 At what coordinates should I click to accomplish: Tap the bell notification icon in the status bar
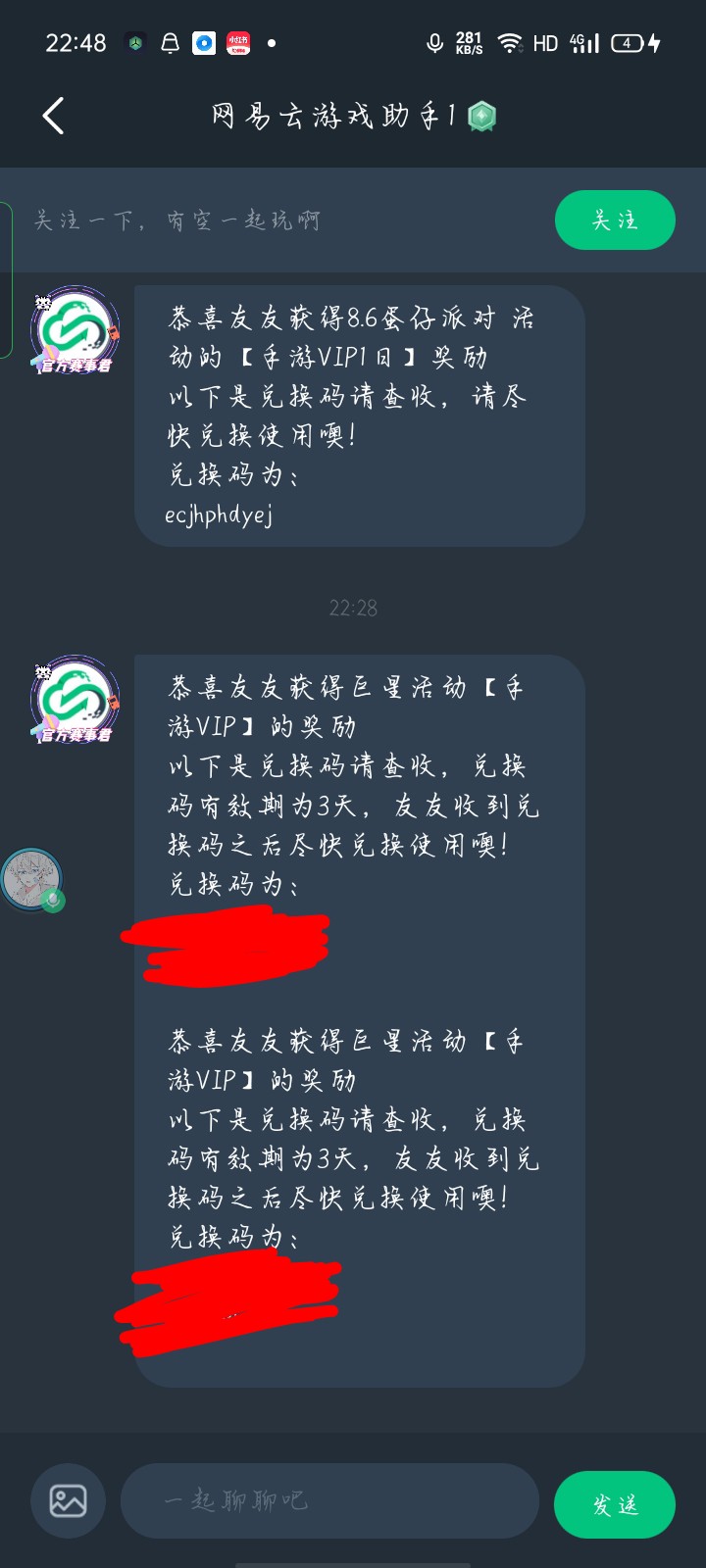pyautogui.click(x=170, y=43)
